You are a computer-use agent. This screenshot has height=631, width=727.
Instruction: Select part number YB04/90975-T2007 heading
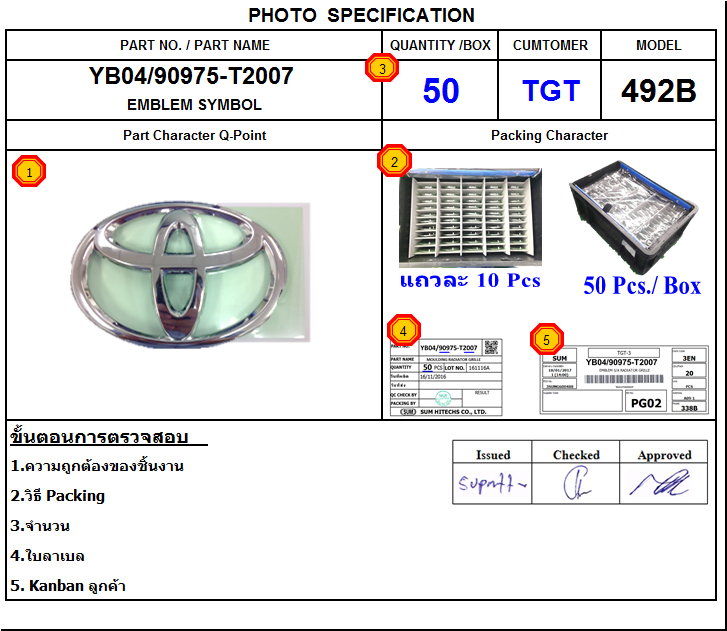coord(191,76)
